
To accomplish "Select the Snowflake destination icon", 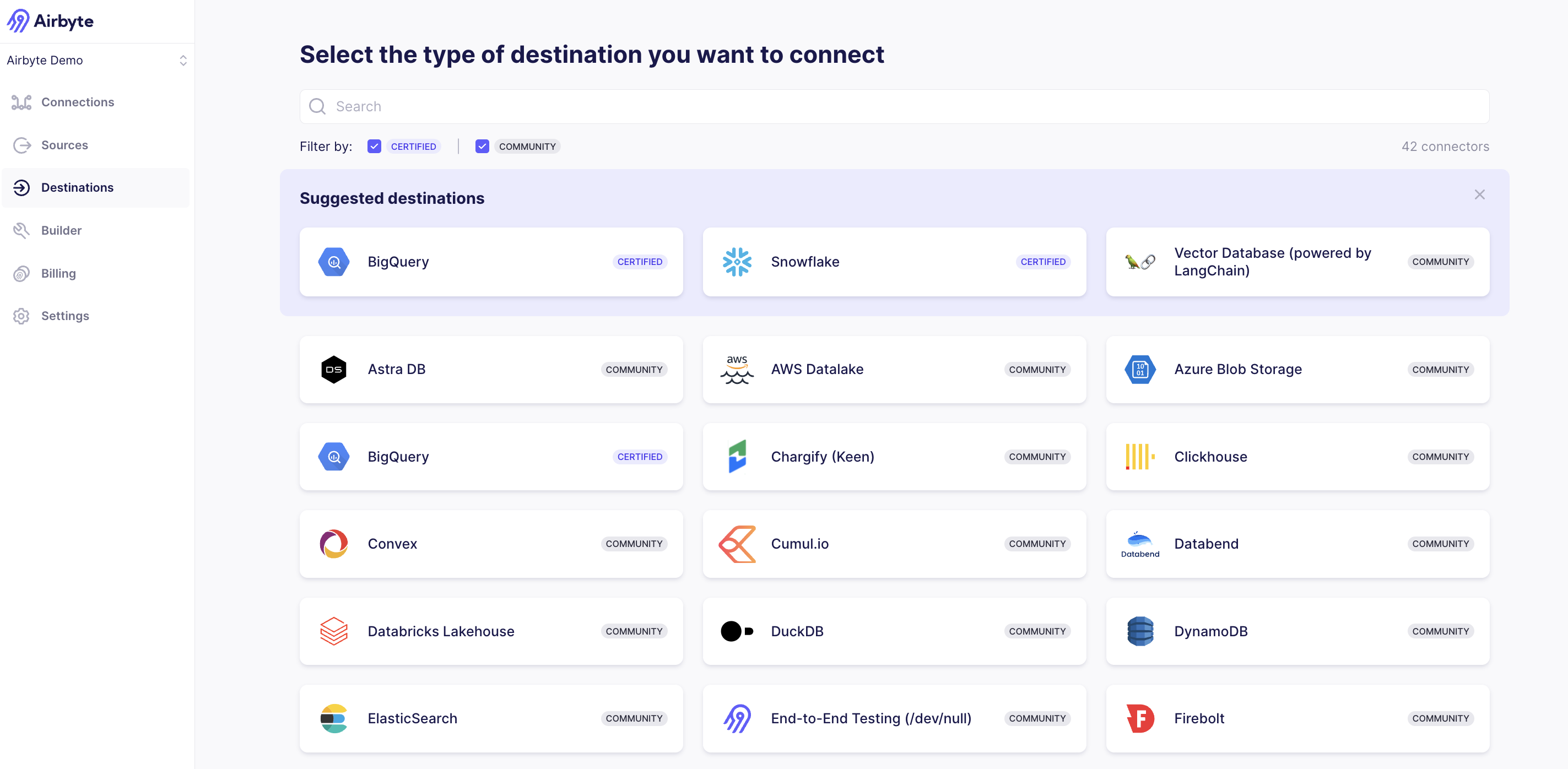I will (737, 262).
